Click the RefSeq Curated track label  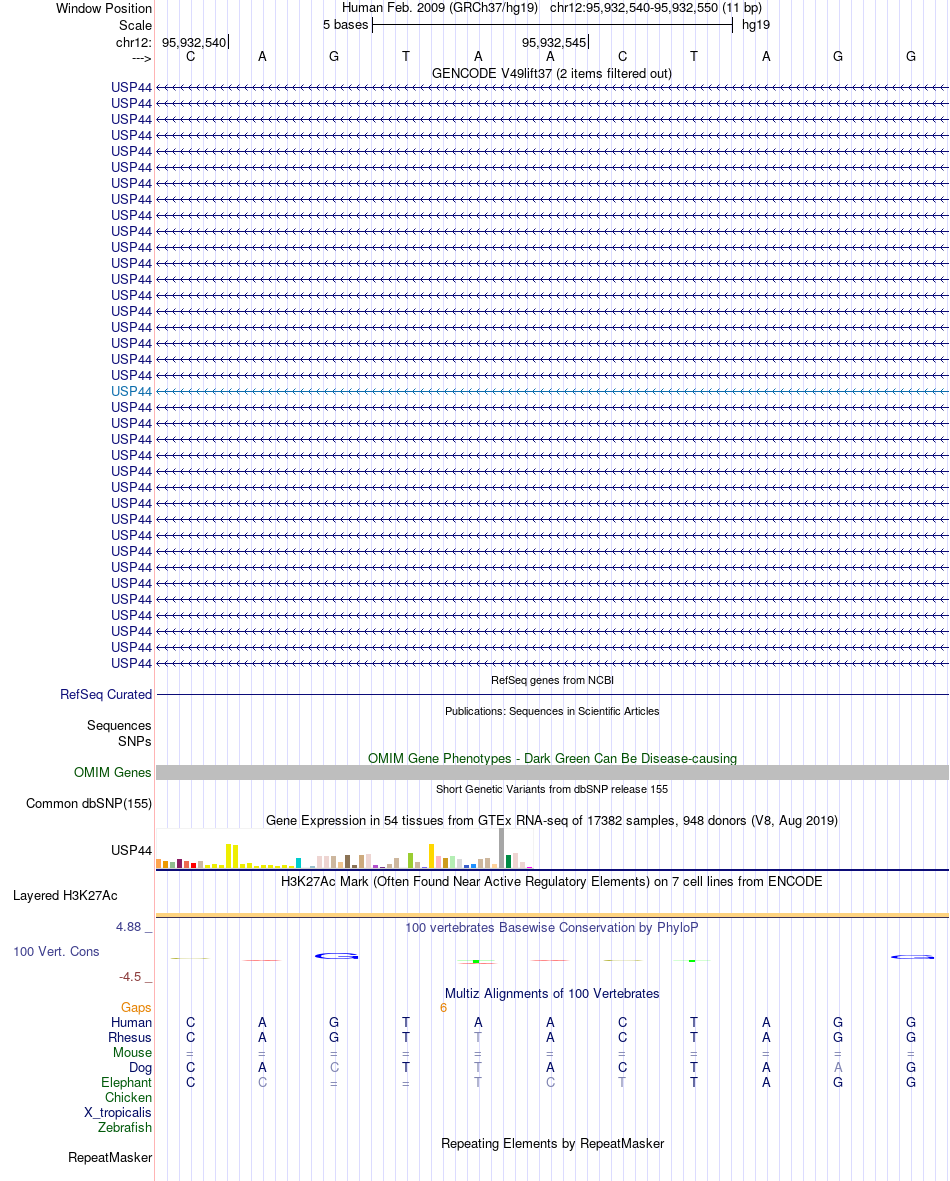(105, 694)
